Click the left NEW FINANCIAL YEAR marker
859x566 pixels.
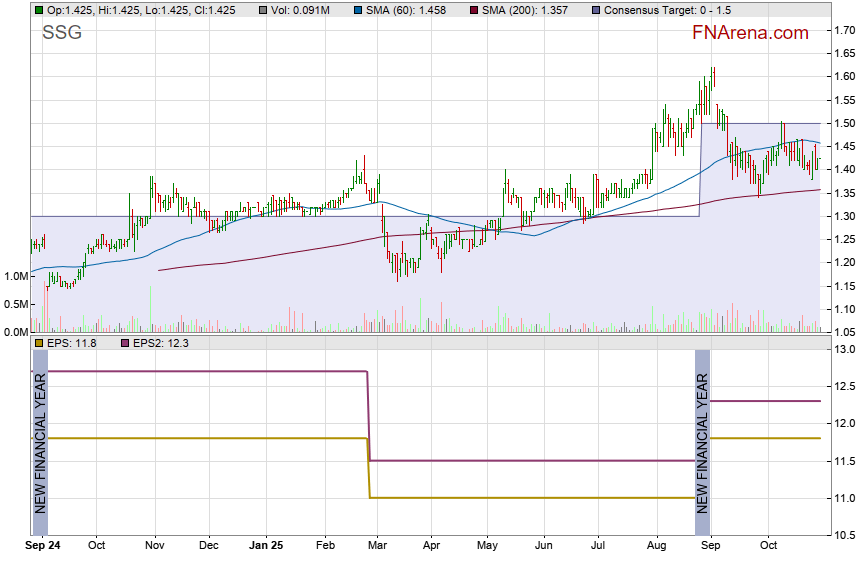(x=40, y=443)
